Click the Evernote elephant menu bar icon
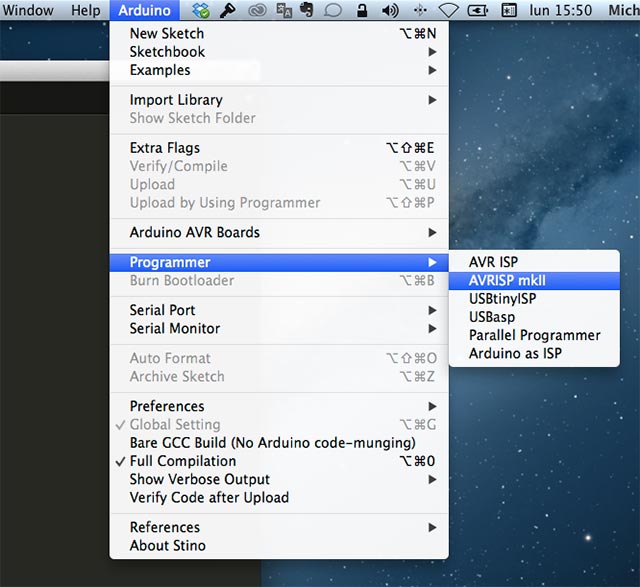The width and height of the screenshot is (640, 587). click(x=307, y=11)
